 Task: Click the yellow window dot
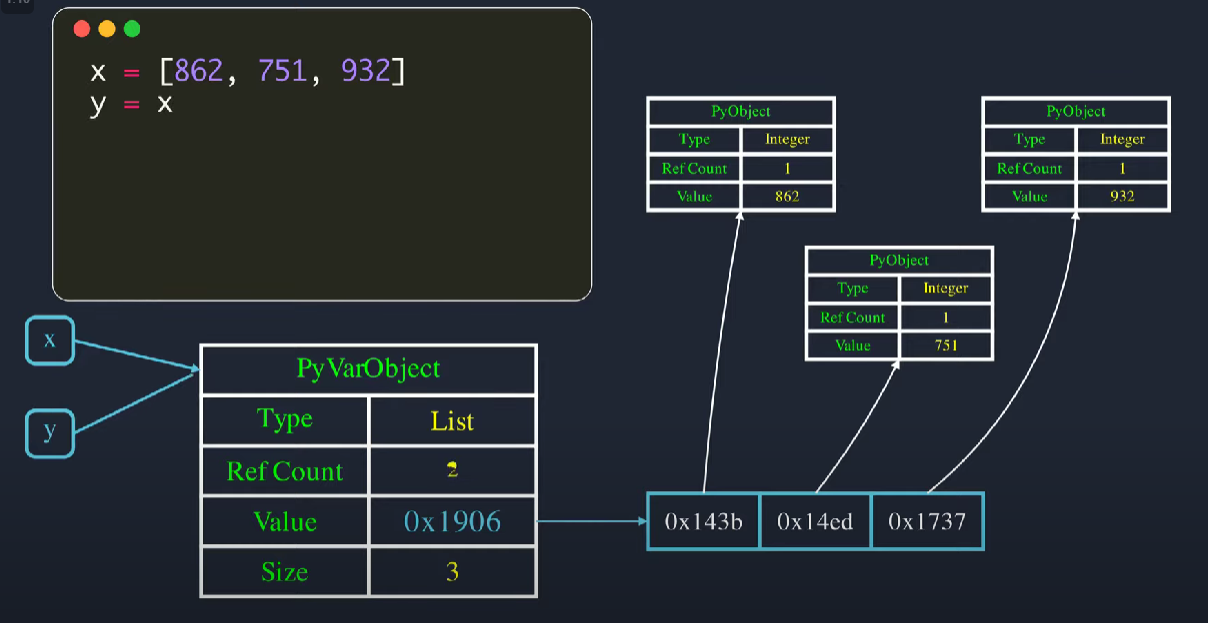click(107, 29)
